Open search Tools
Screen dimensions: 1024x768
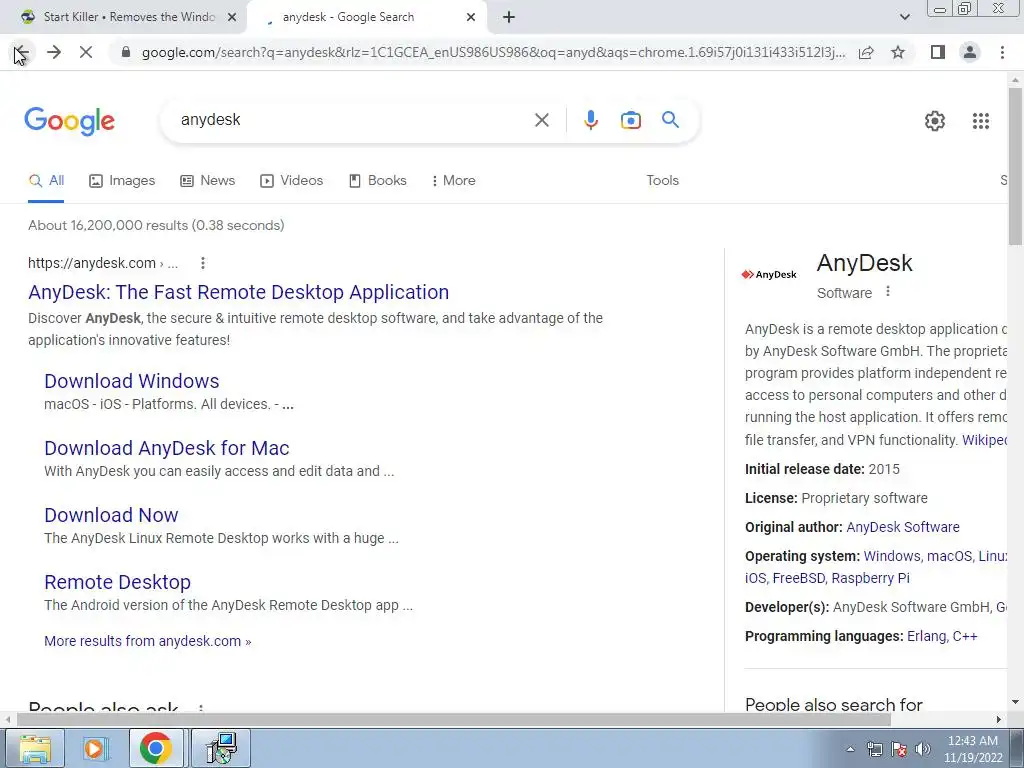[x=662, y=181]
